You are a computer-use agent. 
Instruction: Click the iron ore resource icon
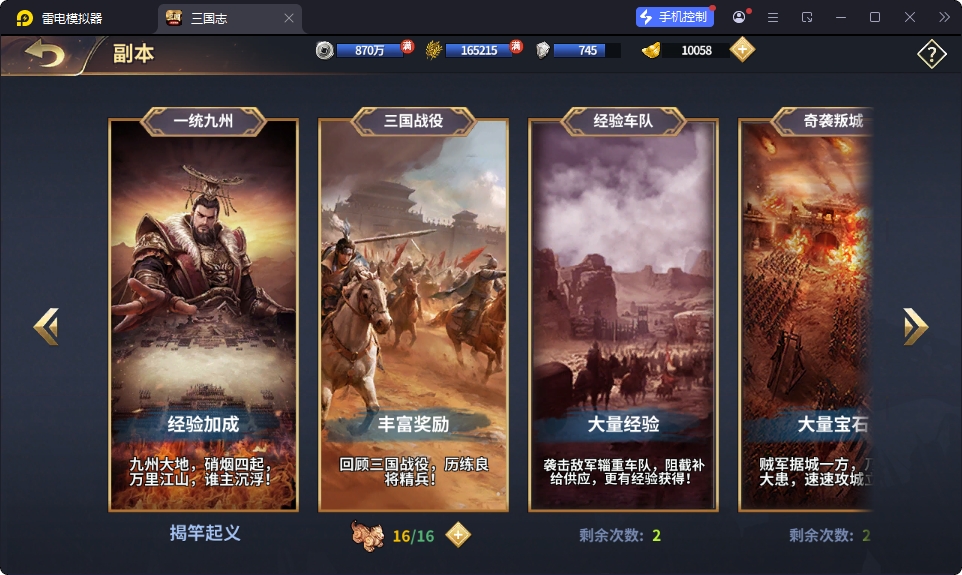tap(542, 50)
